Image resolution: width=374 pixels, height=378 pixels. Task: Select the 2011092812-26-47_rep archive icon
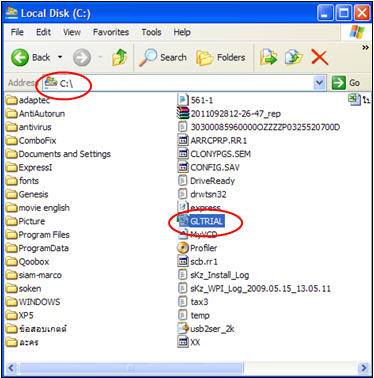183,113
